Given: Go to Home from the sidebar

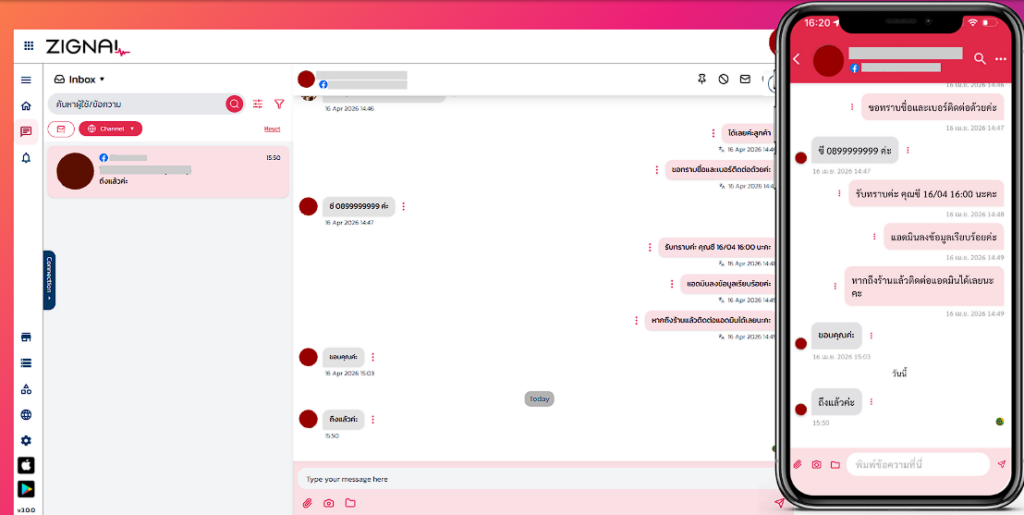Looking at the screenshot, I should pyautogui.click(x=26, y=106).
